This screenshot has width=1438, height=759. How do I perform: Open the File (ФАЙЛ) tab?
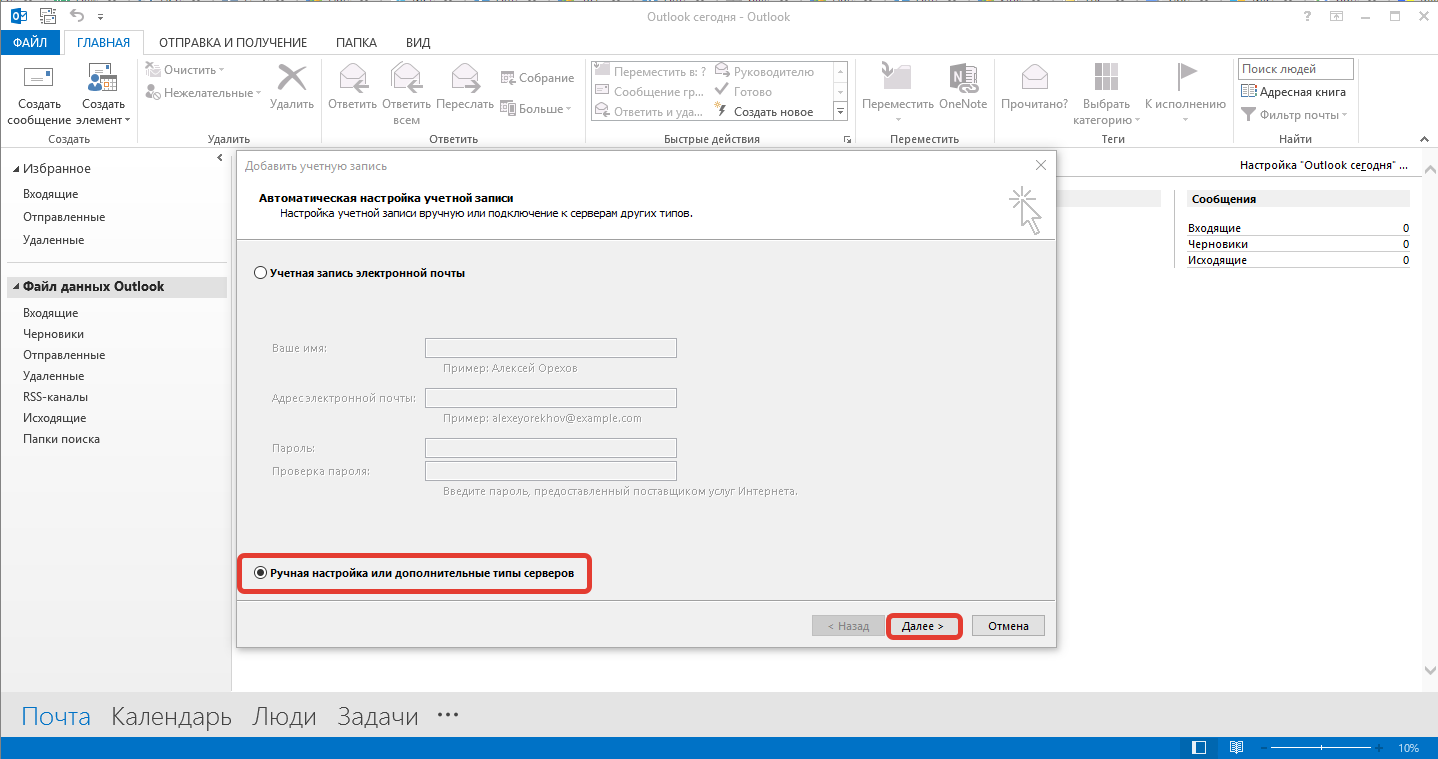point(30,43)
